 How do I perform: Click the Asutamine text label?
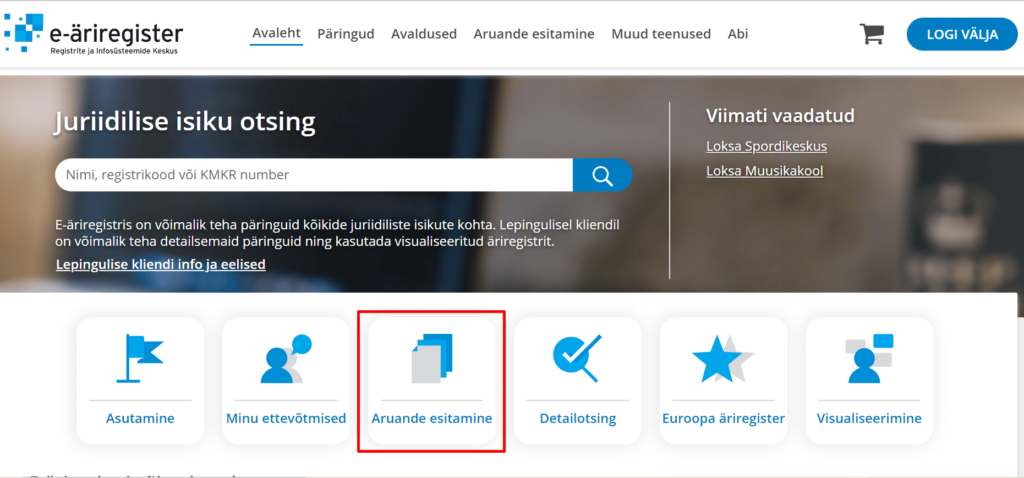pos(140,419)
